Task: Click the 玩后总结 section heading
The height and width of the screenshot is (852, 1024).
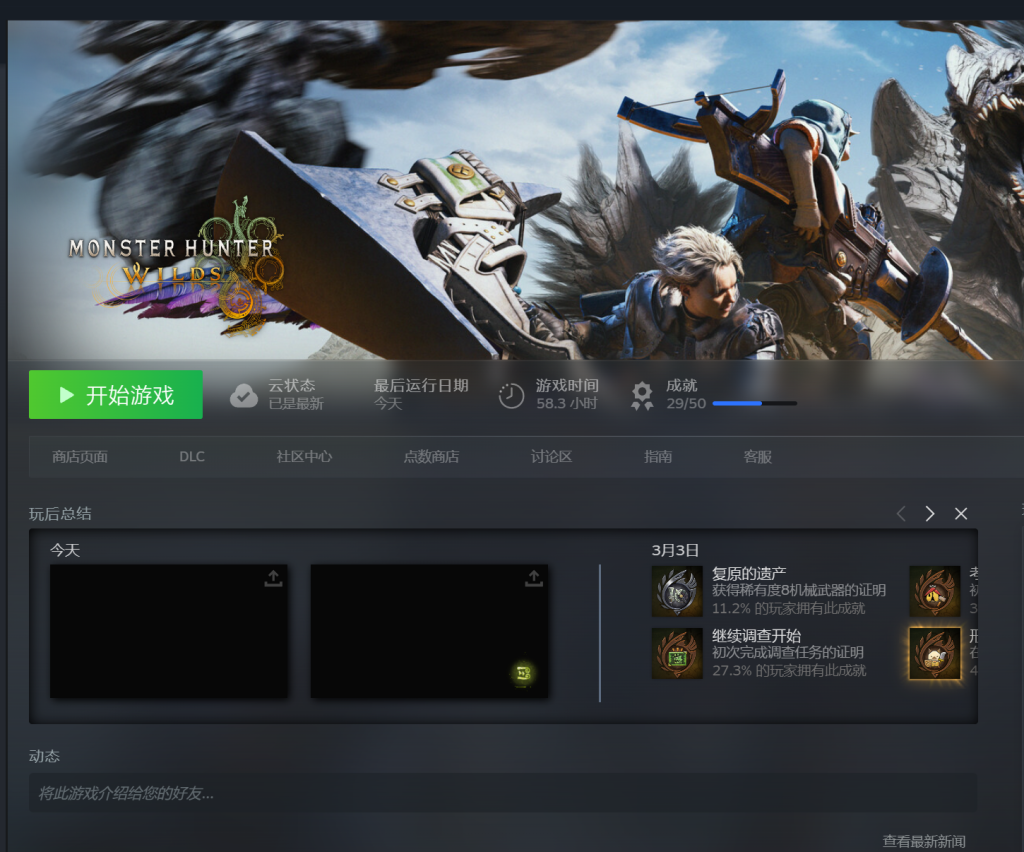Action: tap(60, 514)
